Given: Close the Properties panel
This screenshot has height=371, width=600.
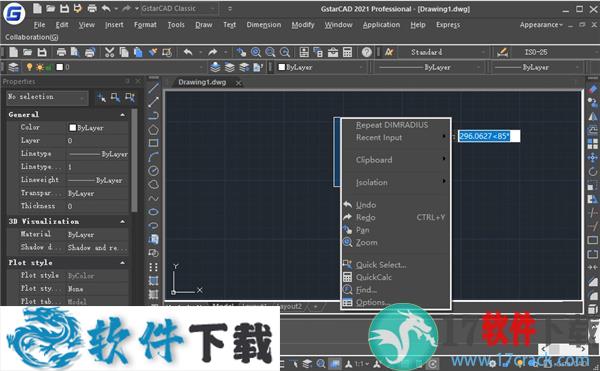Looking at the screenshot, I should coord(138,81).
